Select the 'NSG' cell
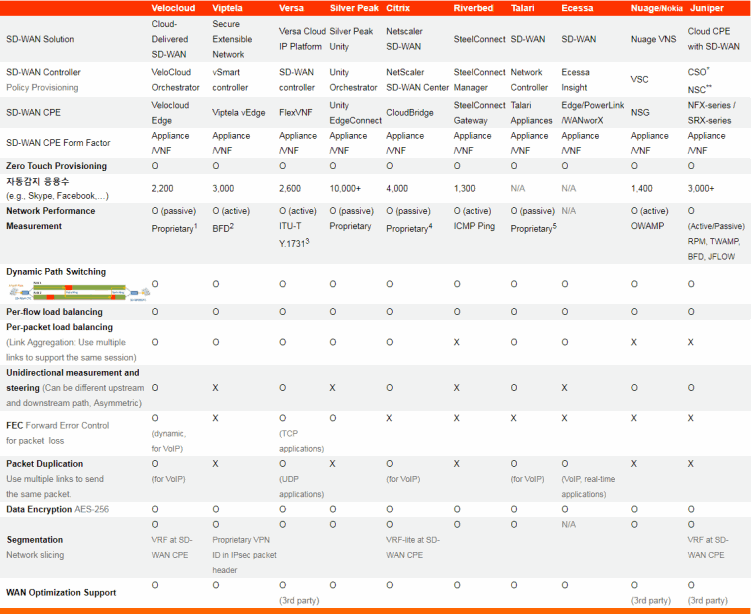The image size is (751, 614). tap(640, 113)
